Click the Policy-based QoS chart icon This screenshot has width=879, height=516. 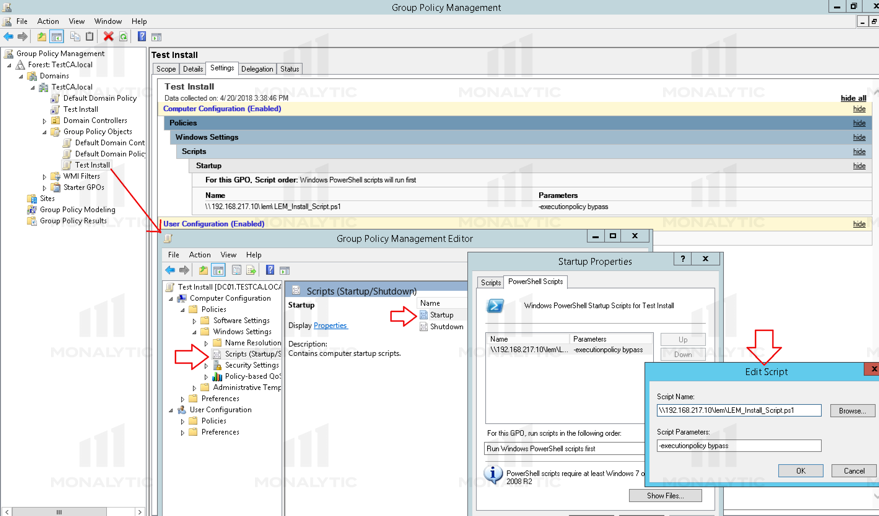218,376
